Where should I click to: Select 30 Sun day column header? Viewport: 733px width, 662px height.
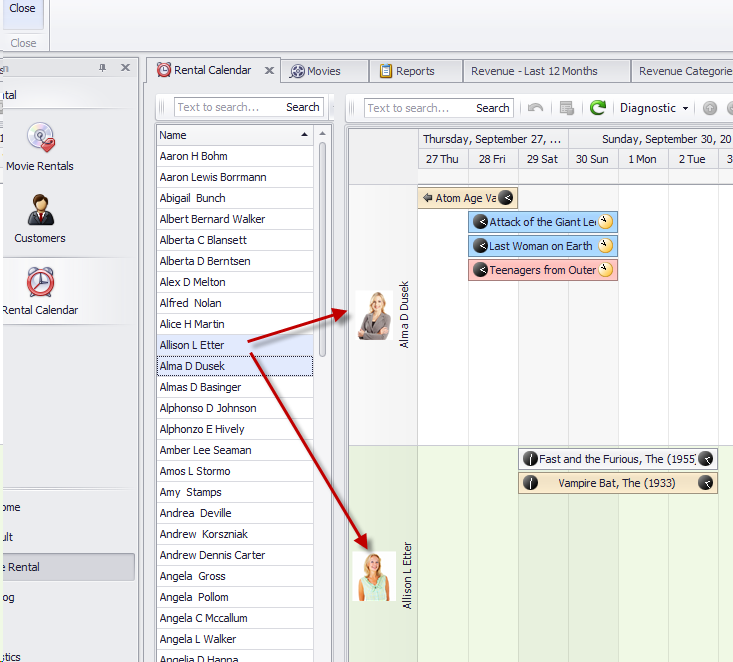point(593,159)
